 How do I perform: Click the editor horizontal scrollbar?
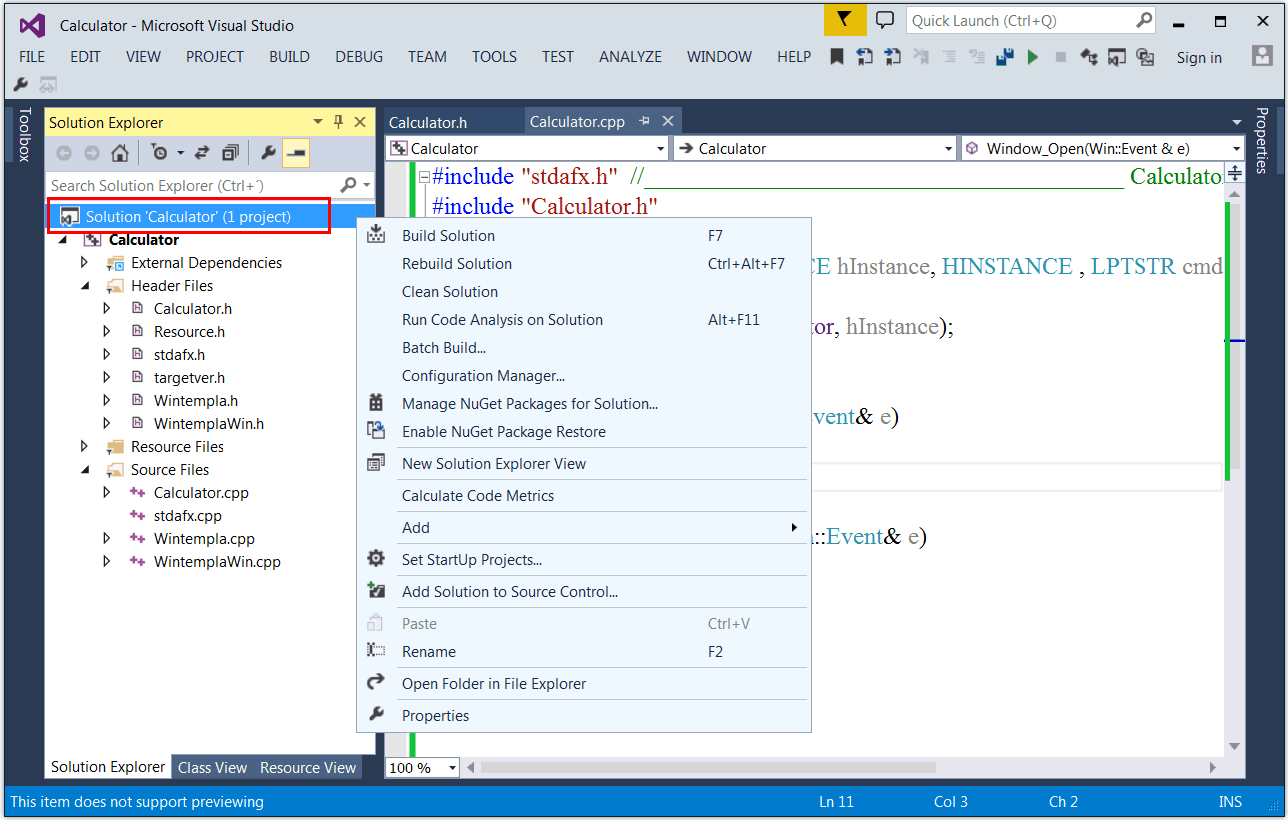coord(708,768)
